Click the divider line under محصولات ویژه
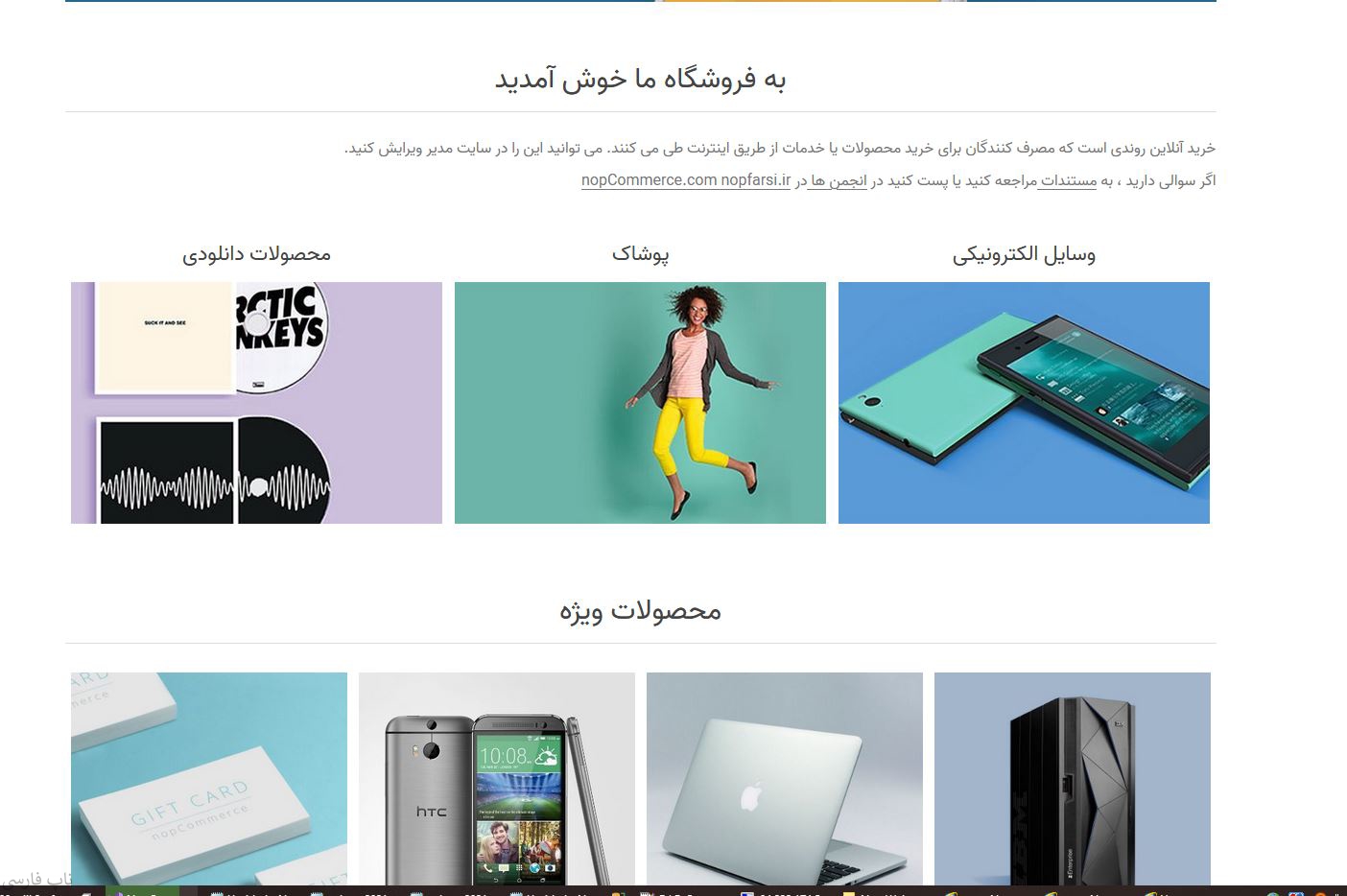Viewport: 1347px width, 896px height. coord(640,643)
